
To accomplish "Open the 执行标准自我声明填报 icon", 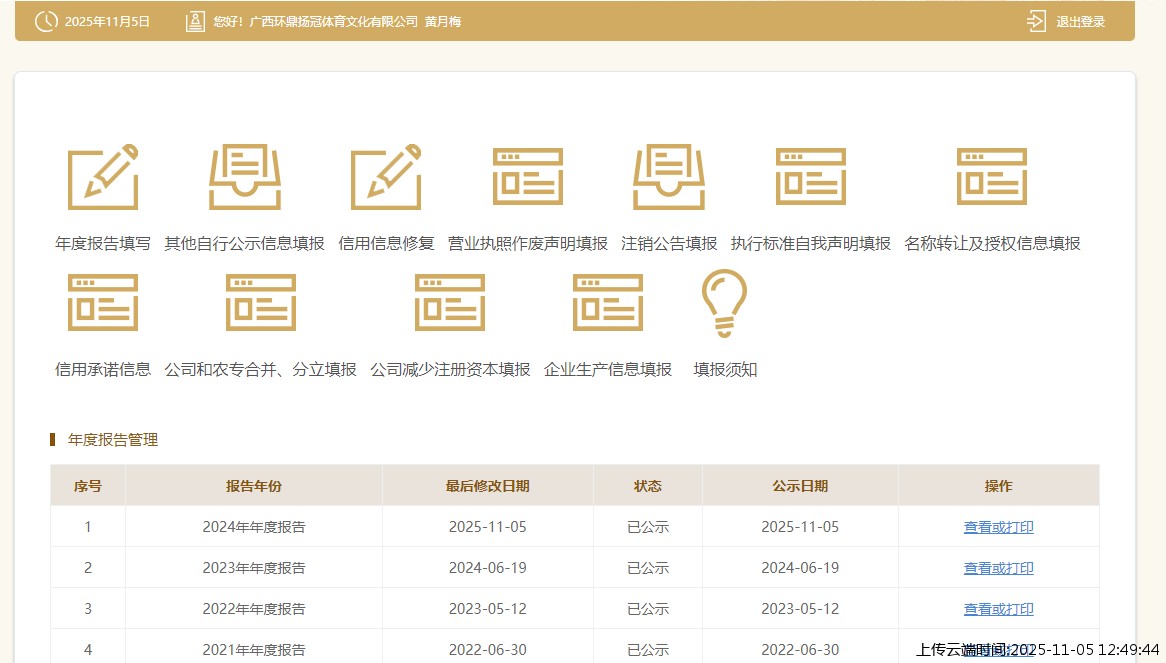I will point(811,178).
